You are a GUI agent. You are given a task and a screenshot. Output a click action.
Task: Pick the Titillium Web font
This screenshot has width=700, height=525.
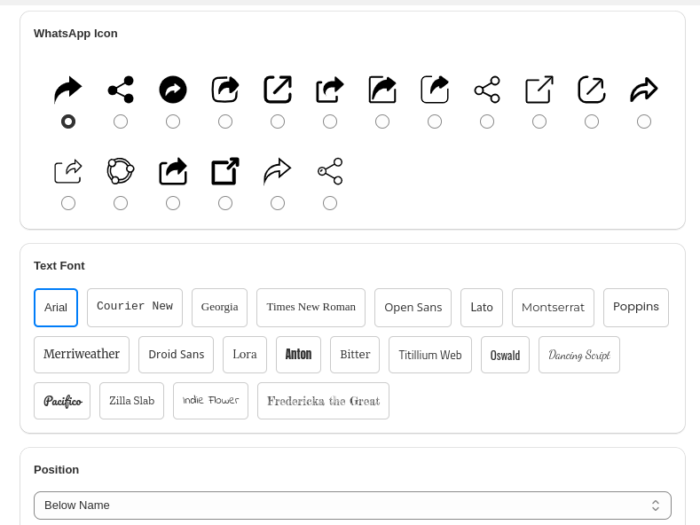coord(430,354)
